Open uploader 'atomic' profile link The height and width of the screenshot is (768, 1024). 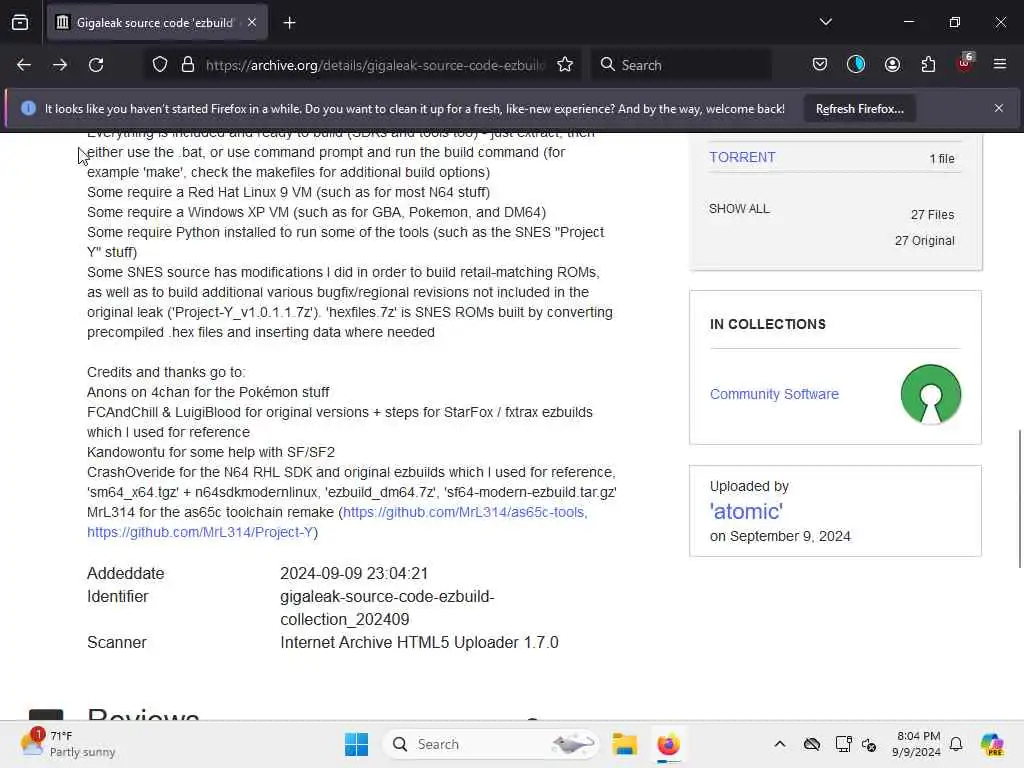pyautogui.click(x=746, y=511)
